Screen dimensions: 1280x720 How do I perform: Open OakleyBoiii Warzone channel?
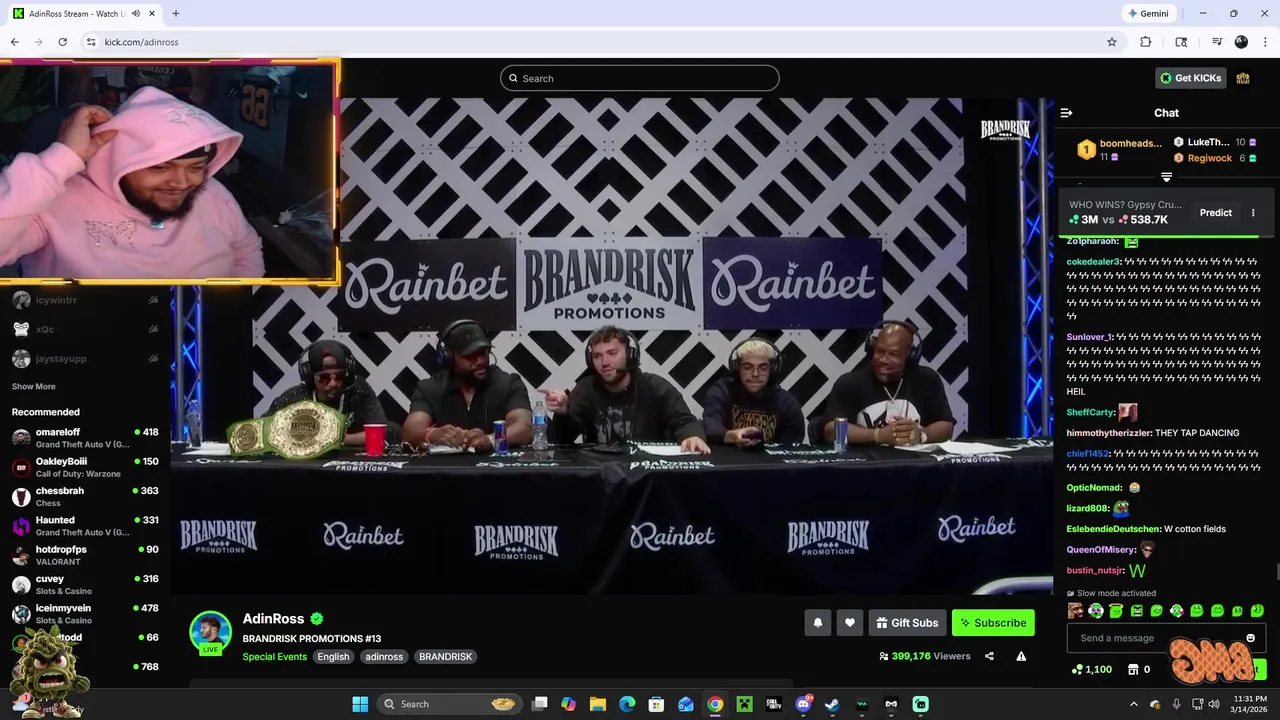click(85, 467)
